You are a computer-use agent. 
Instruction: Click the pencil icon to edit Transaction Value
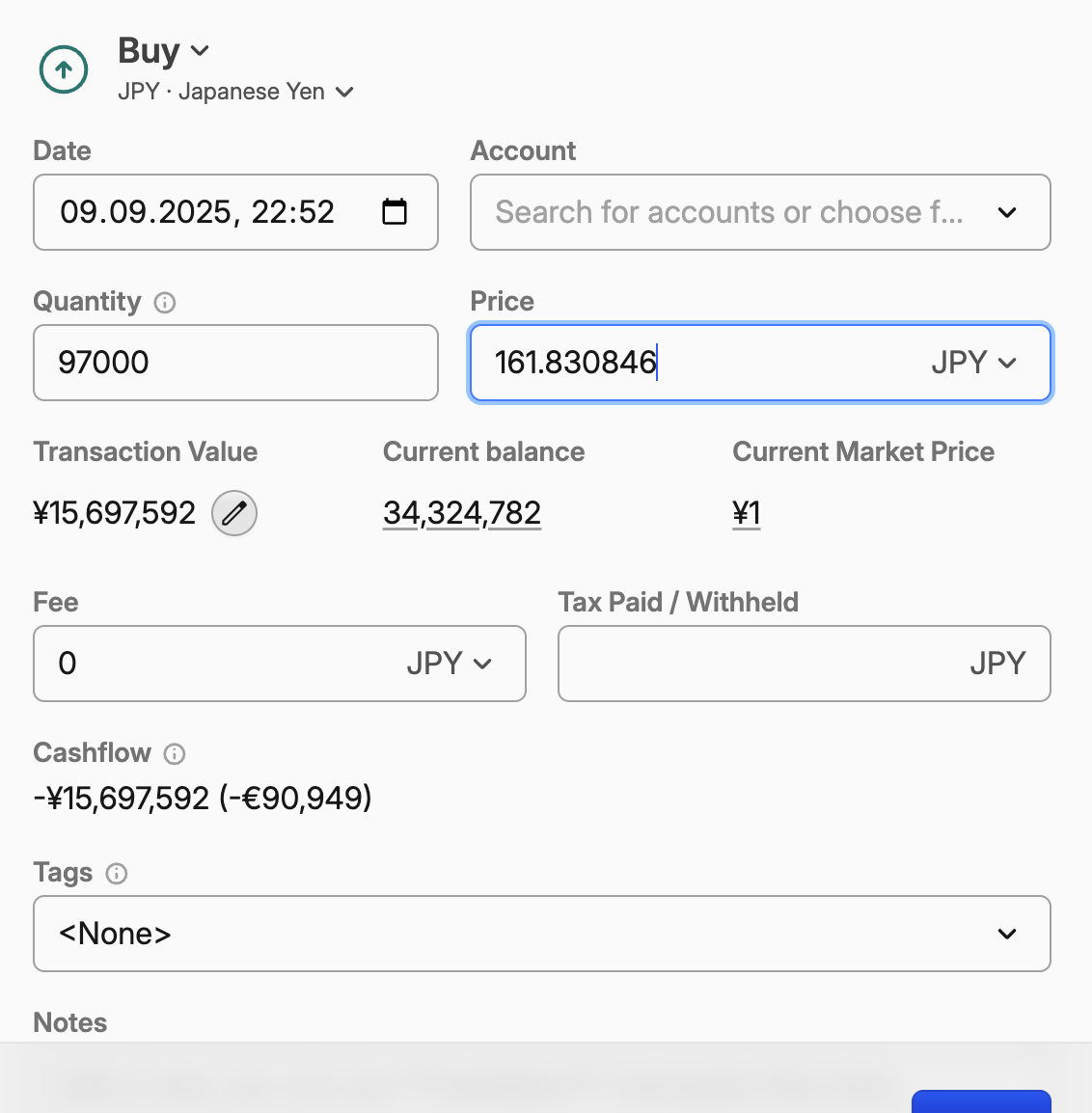[234, 513]
